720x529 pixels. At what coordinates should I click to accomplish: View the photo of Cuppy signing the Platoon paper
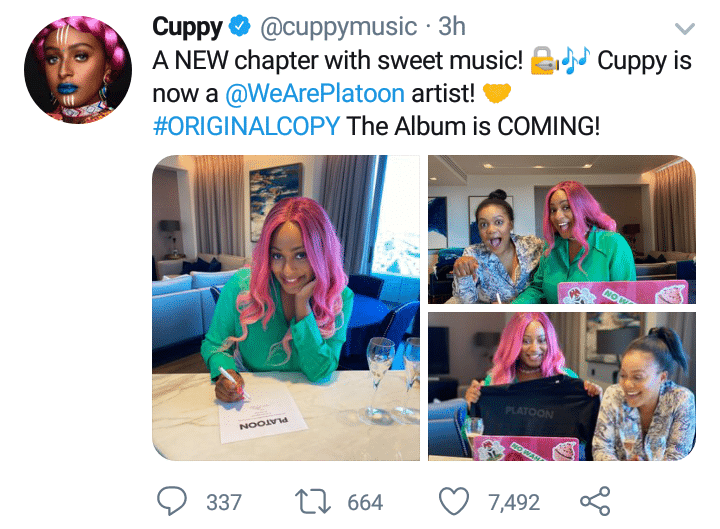286,308
